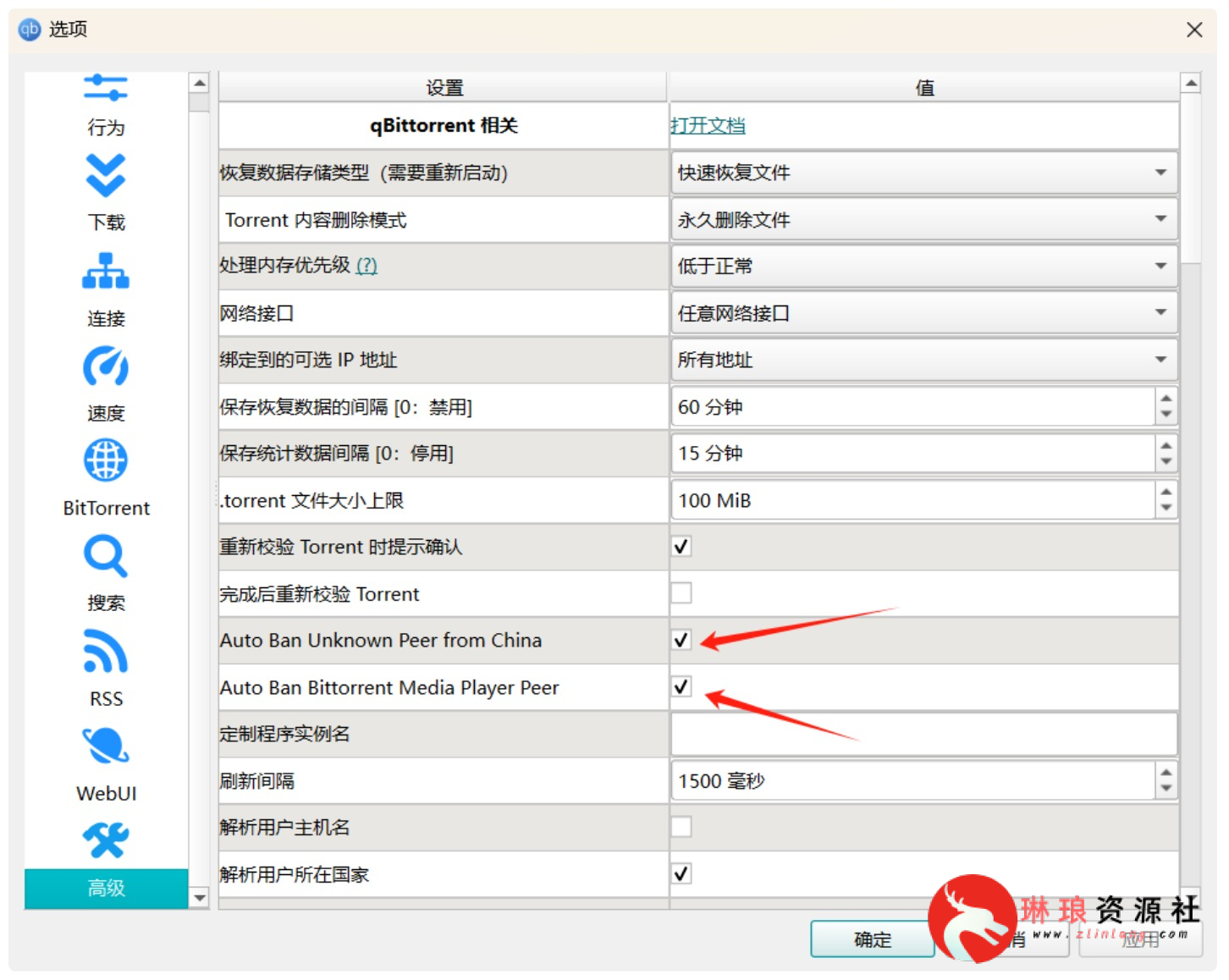The image size is (1229, 980).
Task: Open the 连接 (Connection) settings icon
Action: click(106, 271)
